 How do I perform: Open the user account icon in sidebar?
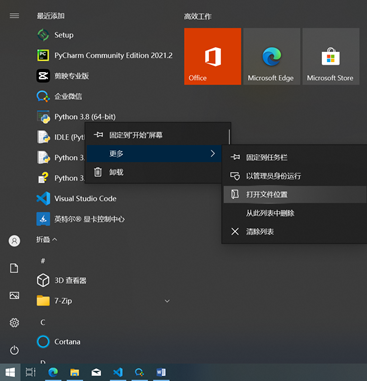[14, 241]
